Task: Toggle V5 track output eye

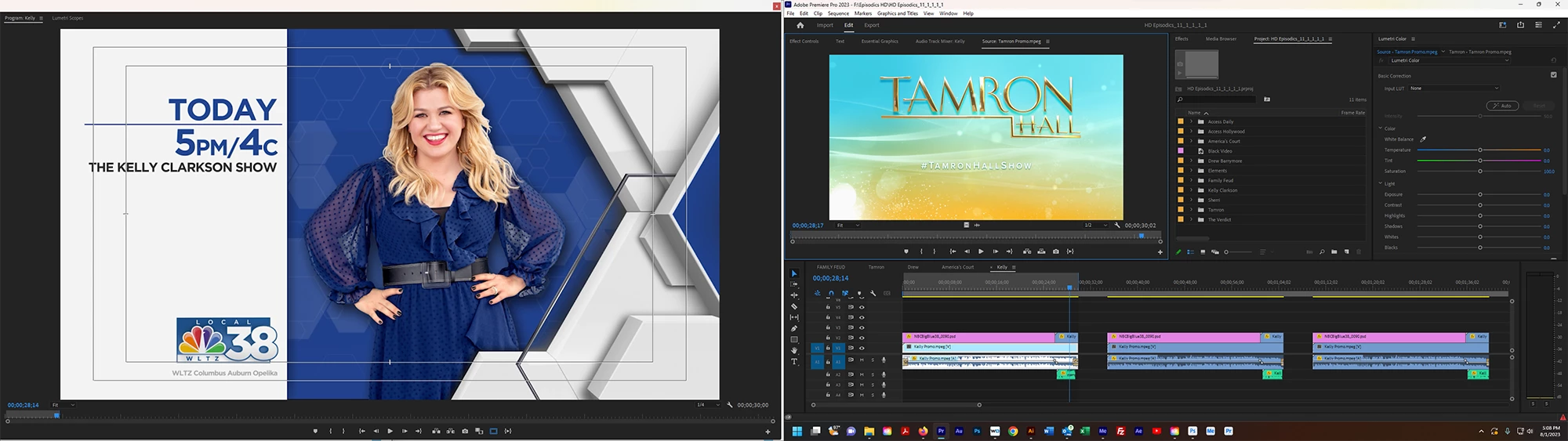Action: [862, 307]
